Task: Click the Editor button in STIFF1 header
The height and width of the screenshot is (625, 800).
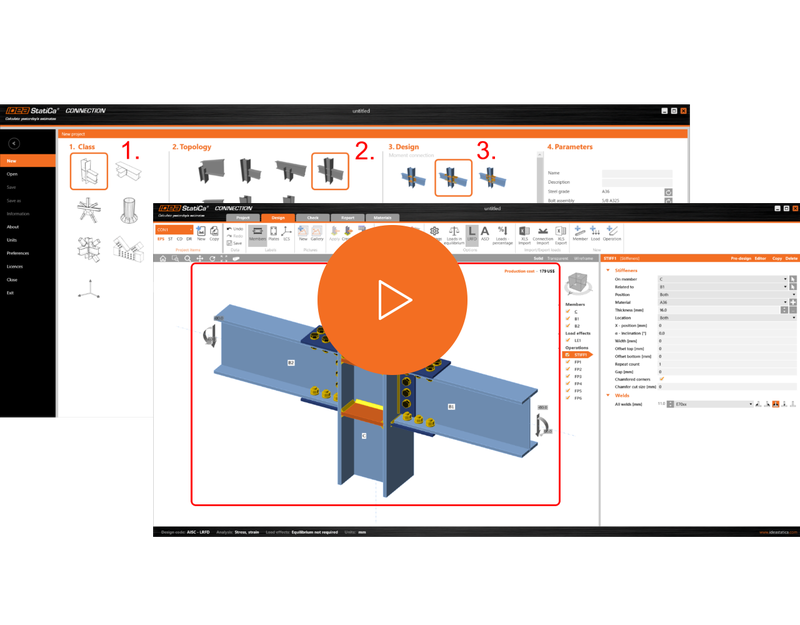Action: (760, 259)
